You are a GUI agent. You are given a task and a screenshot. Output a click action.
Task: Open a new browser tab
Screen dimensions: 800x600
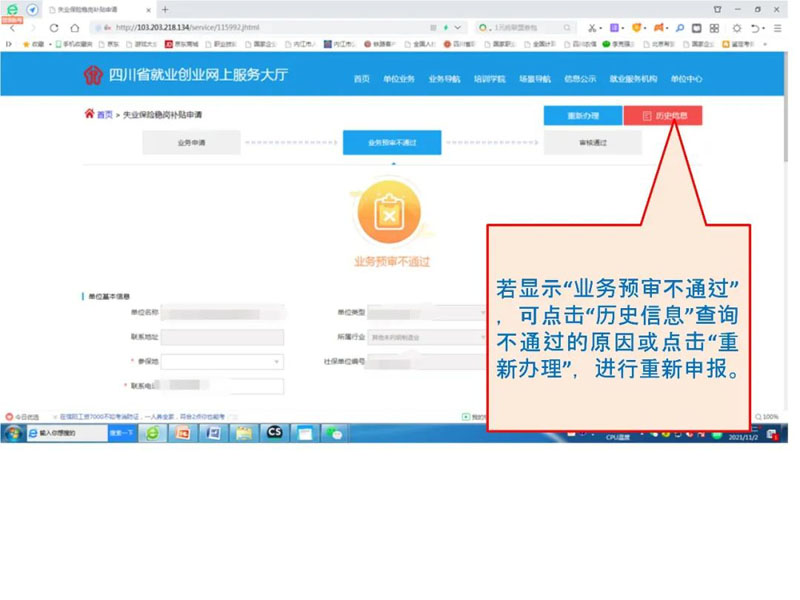(x=165, y=9)
